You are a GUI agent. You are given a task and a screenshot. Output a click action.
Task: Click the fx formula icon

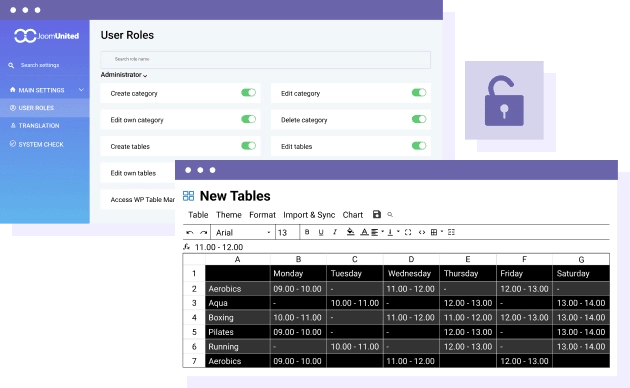pos(186,247)
